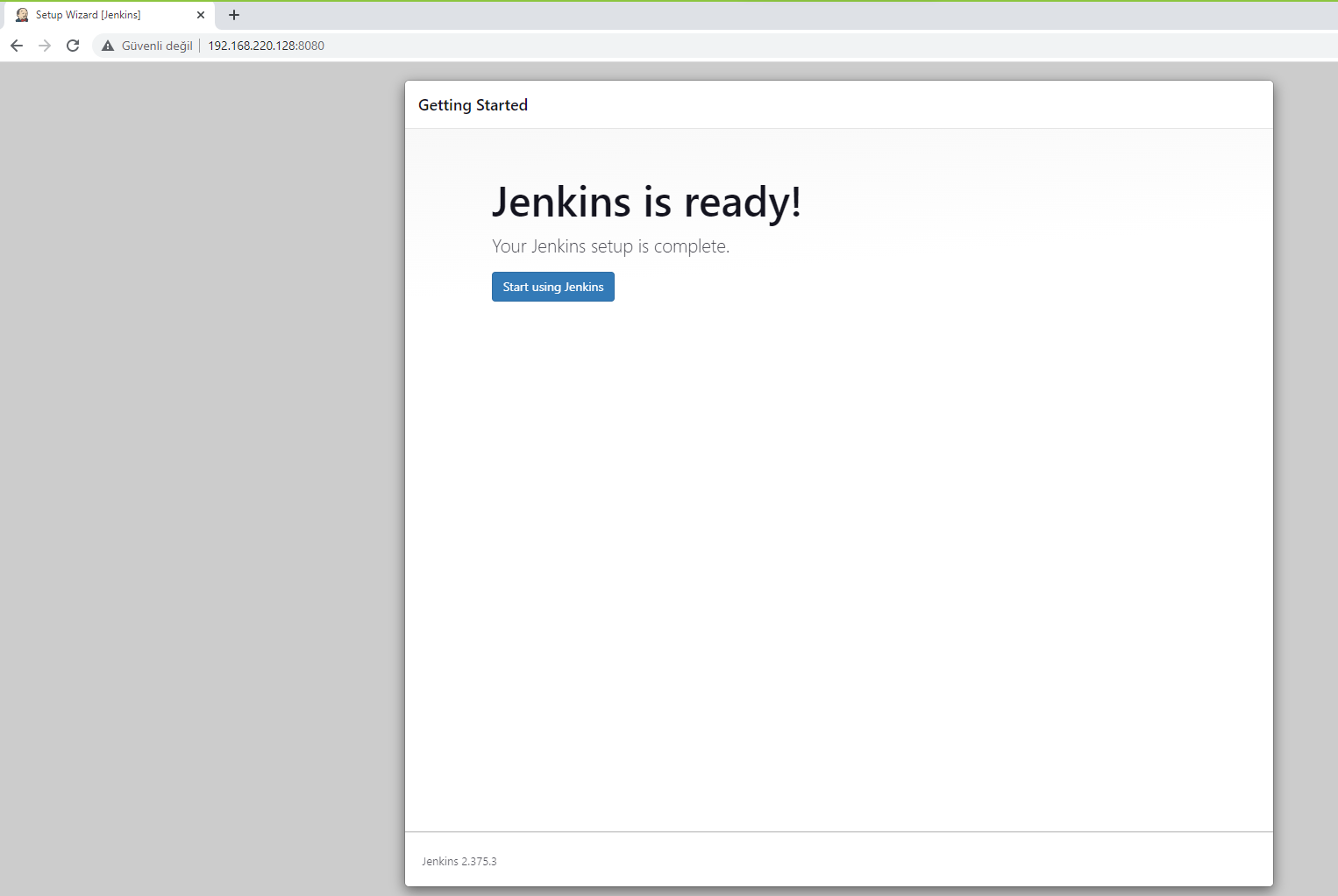Click the 'Jenkins is ready!' heading

point(646,203)
